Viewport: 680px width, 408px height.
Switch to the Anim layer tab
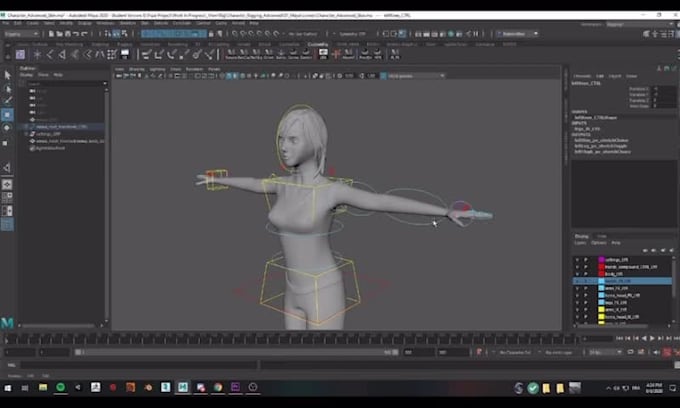602,236
